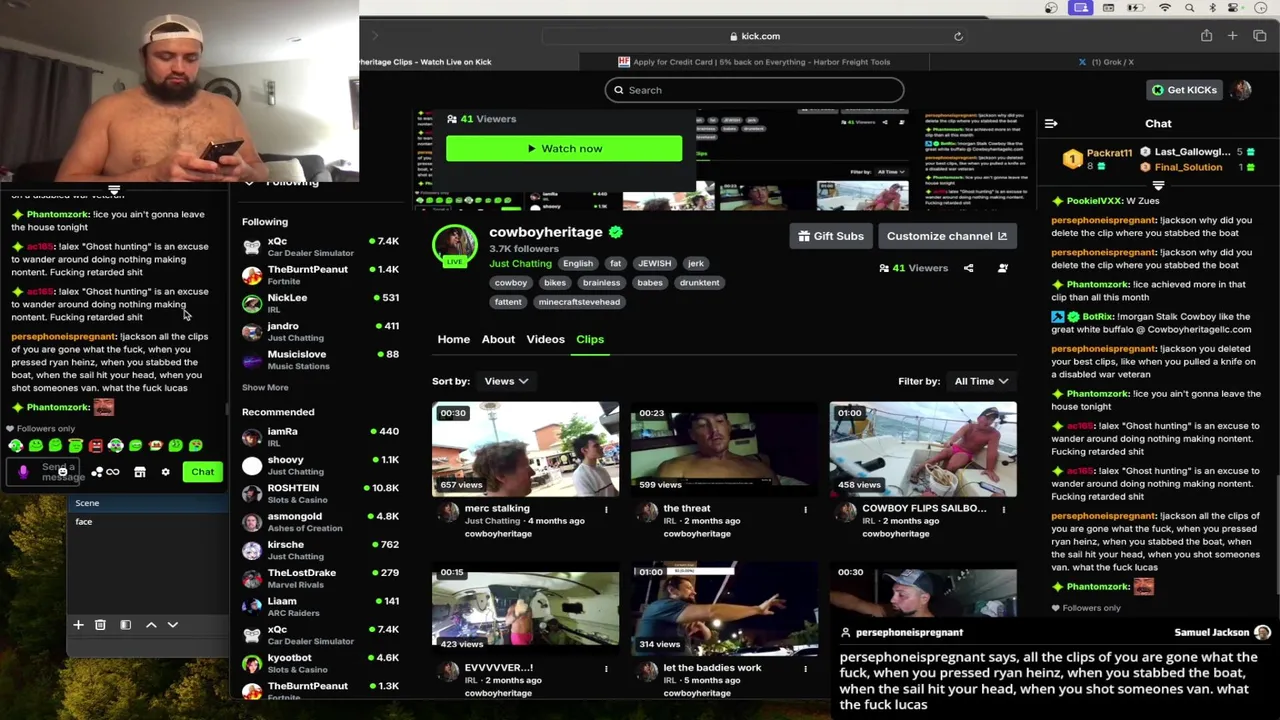Open the Sort by Views dropdown
Viewport: 1280px width, 720px height.
click(x=506, y=381)
